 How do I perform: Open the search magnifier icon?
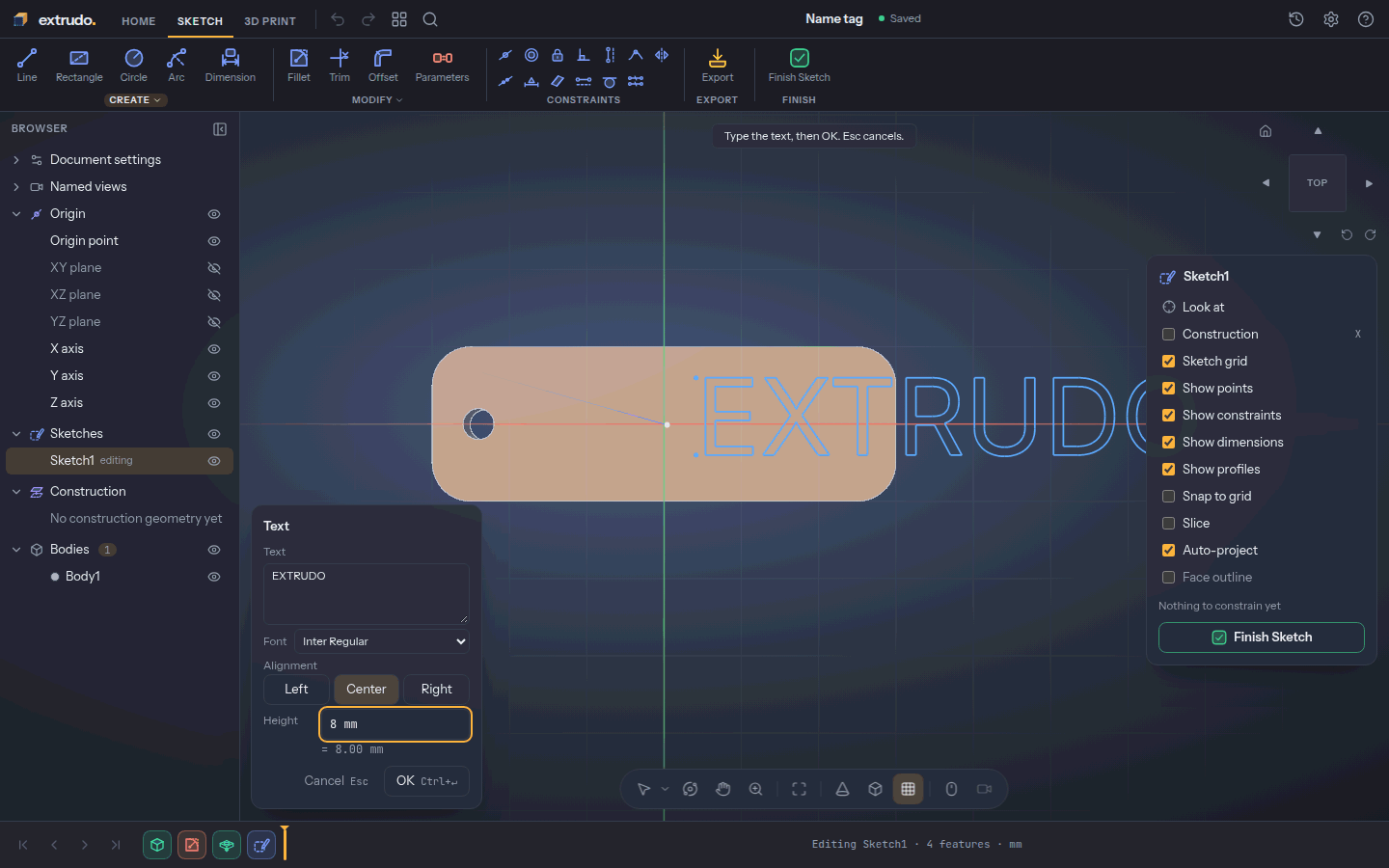click(x=430, y=19)
